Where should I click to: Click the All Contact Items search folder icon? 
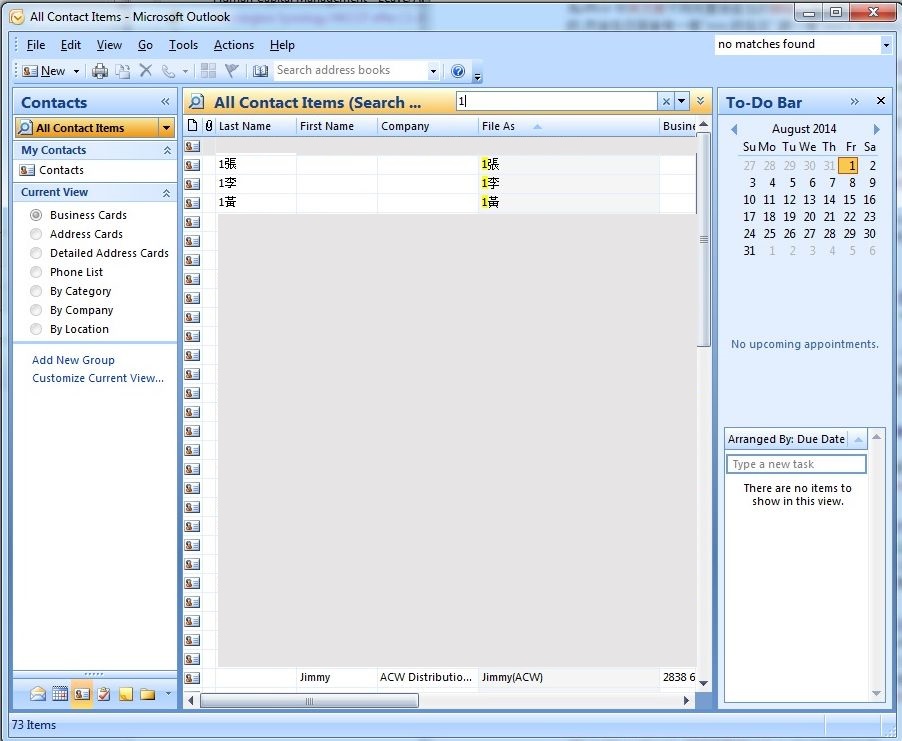[x=25, y=128]
